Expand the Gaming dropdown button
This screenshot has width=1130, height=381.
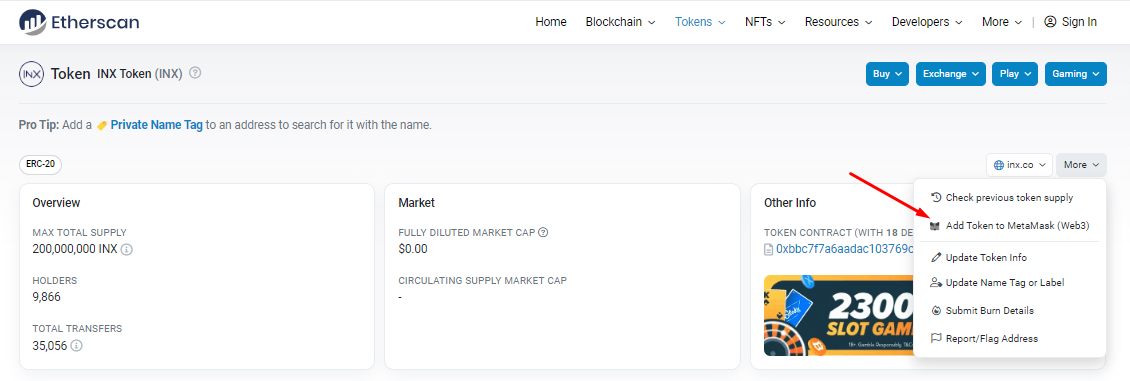click(1075, 74)
